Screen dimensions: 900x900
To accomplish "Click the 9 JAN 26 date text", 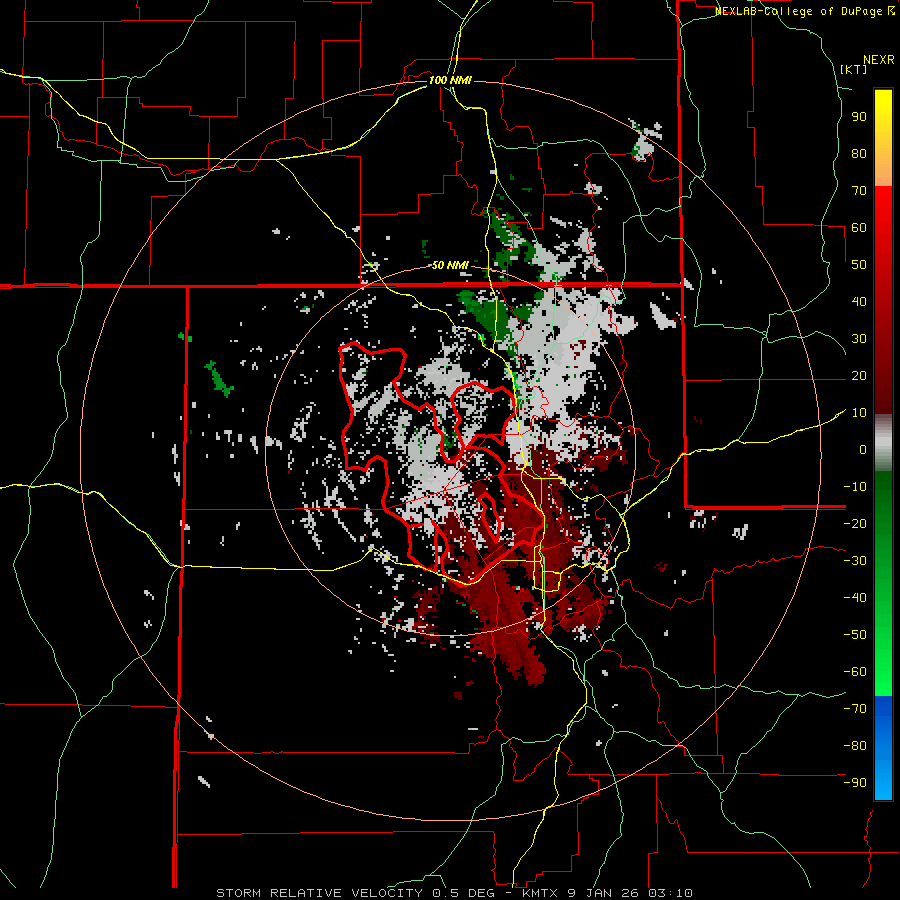I will (604, 893).
